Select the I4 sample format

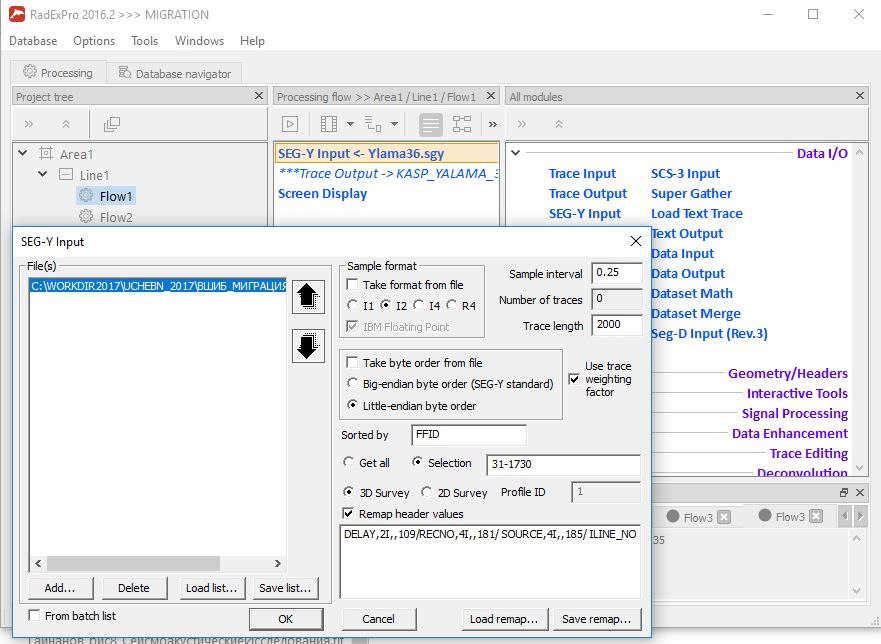(x=419, y=305)
